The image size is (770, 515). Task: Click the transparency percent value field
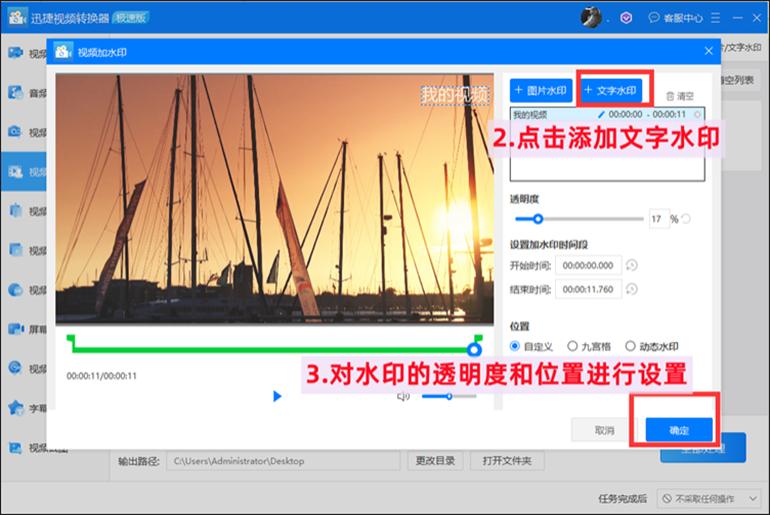click(659, 219)
